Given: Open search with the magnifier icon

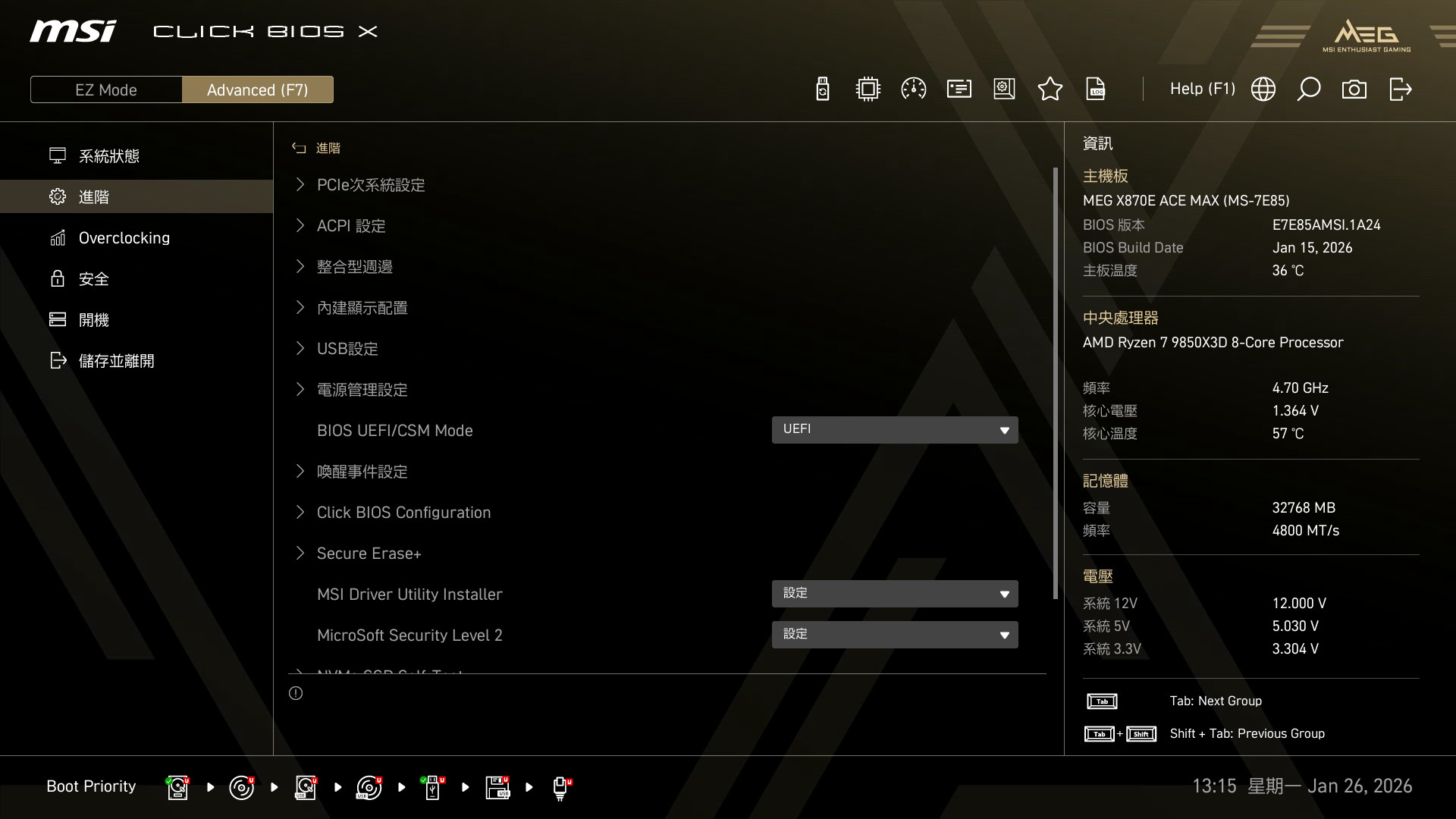Looking at the screenshot, I should [x=1308, y=89].
